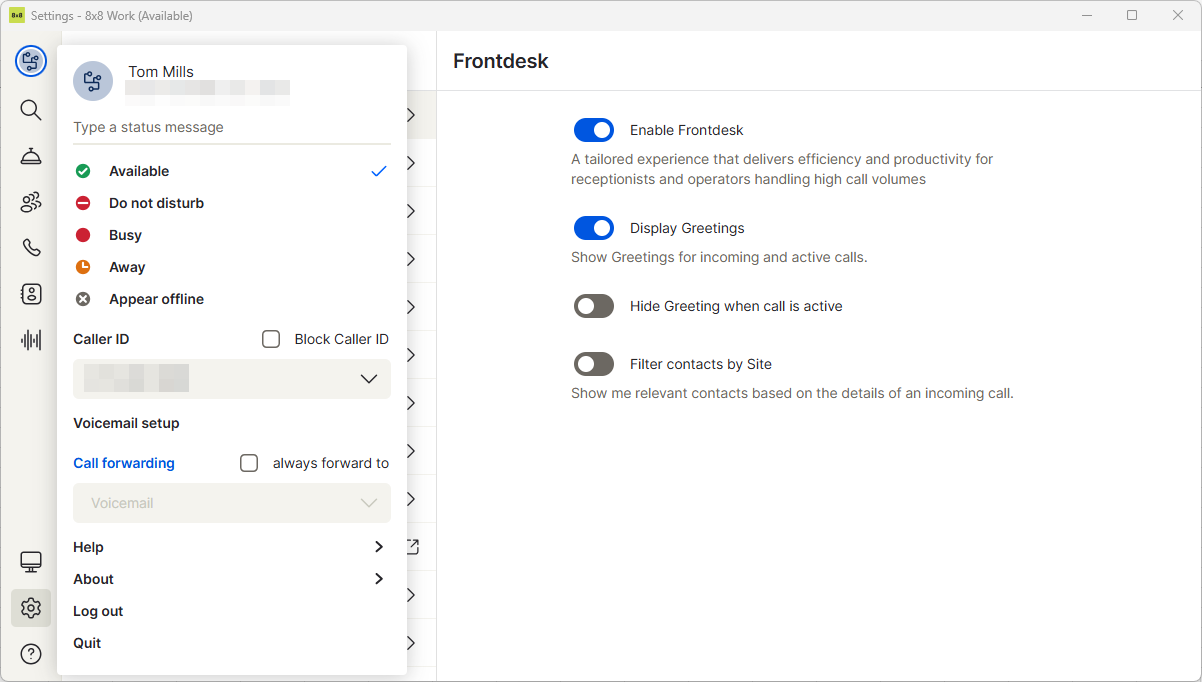The image size is (1202, 682).
Task: Open Voicemail setup
Action: pos(126,423)
